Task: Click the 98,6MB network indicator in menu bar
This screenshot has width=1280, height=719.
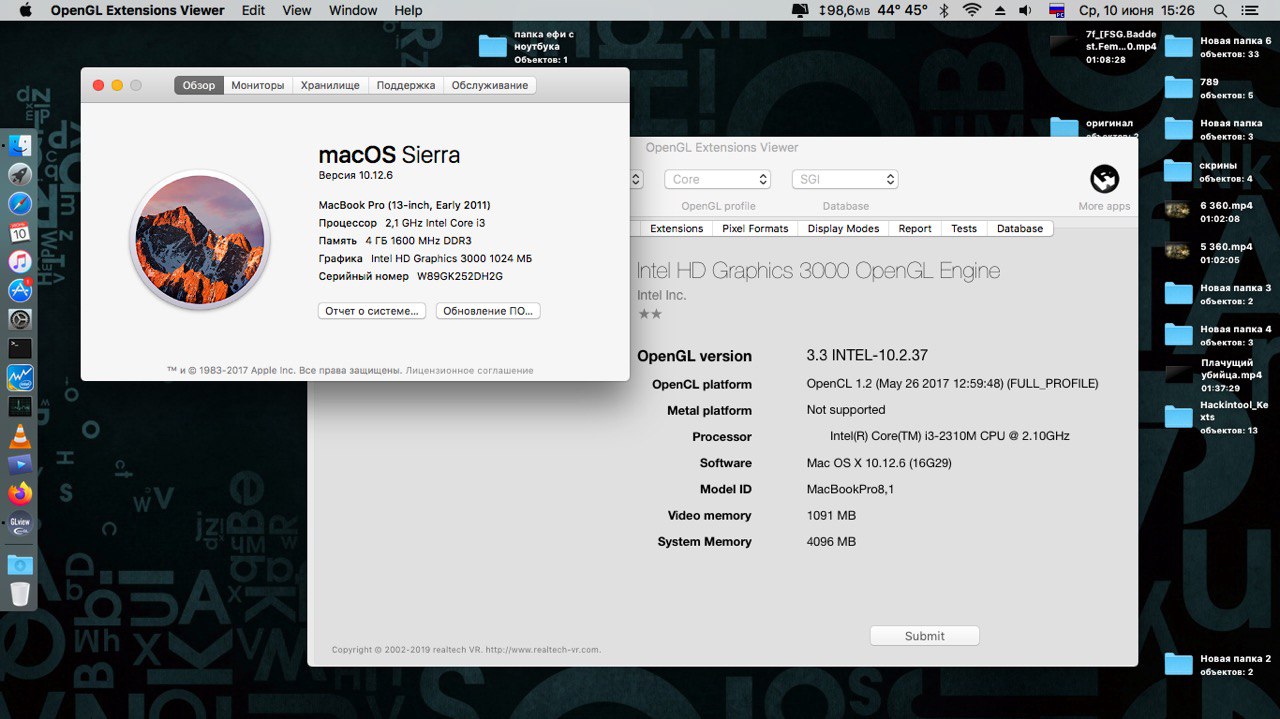Action: (x=844, y=10)
